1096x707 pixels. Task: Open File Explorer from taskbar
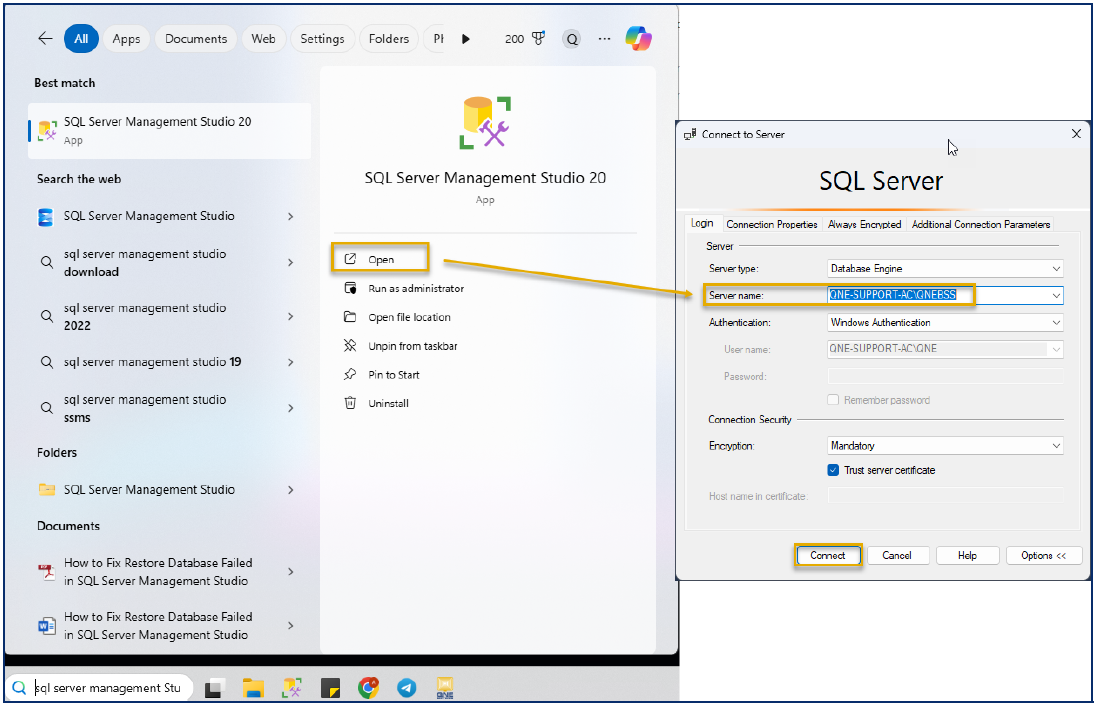[x=253, y=688]
